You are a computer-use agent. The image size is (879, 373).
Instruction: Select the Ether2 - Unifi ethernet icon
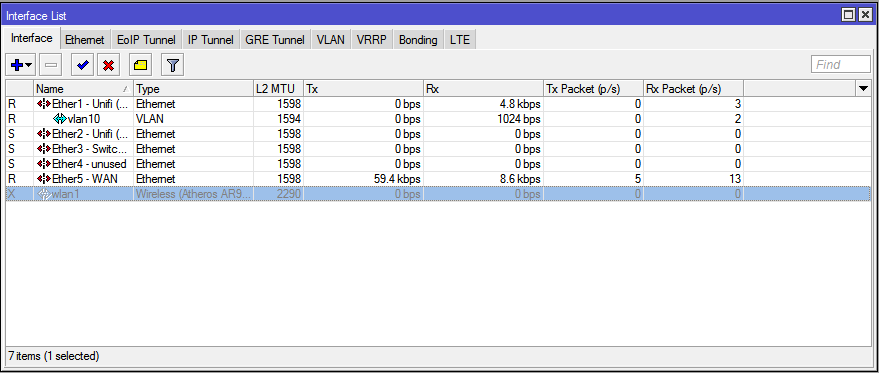pyautogui.click(x=44, y=134)
